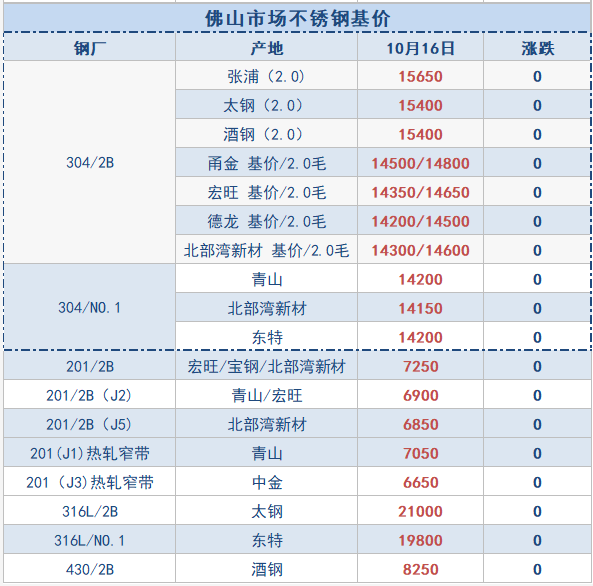Select the 201/2B（J2）grade cell
Image resolution: width=593 pixels, height=586 pixels.
[90, 395]
